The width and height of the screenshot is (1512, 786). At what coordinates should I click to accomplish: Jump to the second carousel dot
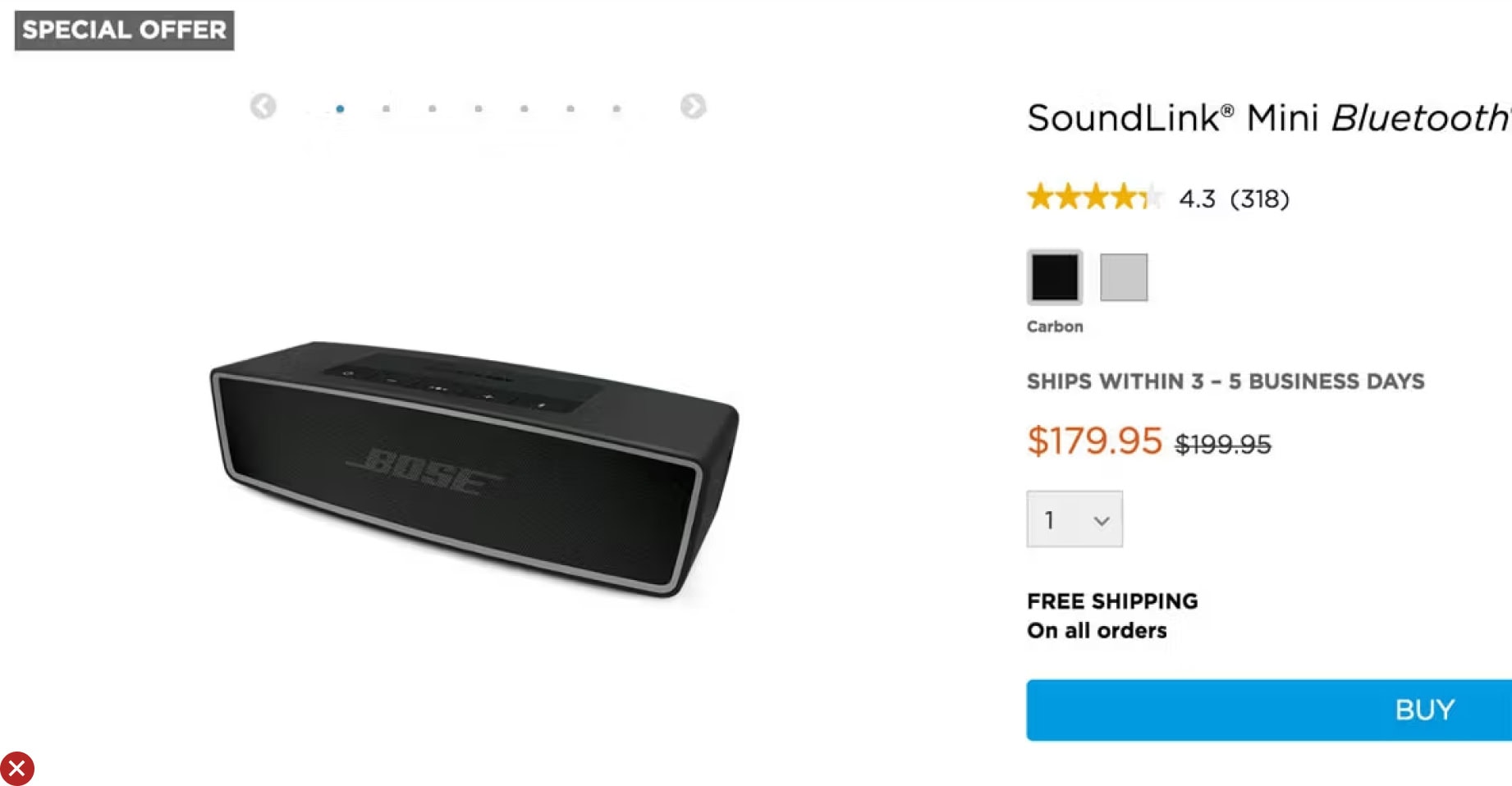tap(386, 108)
